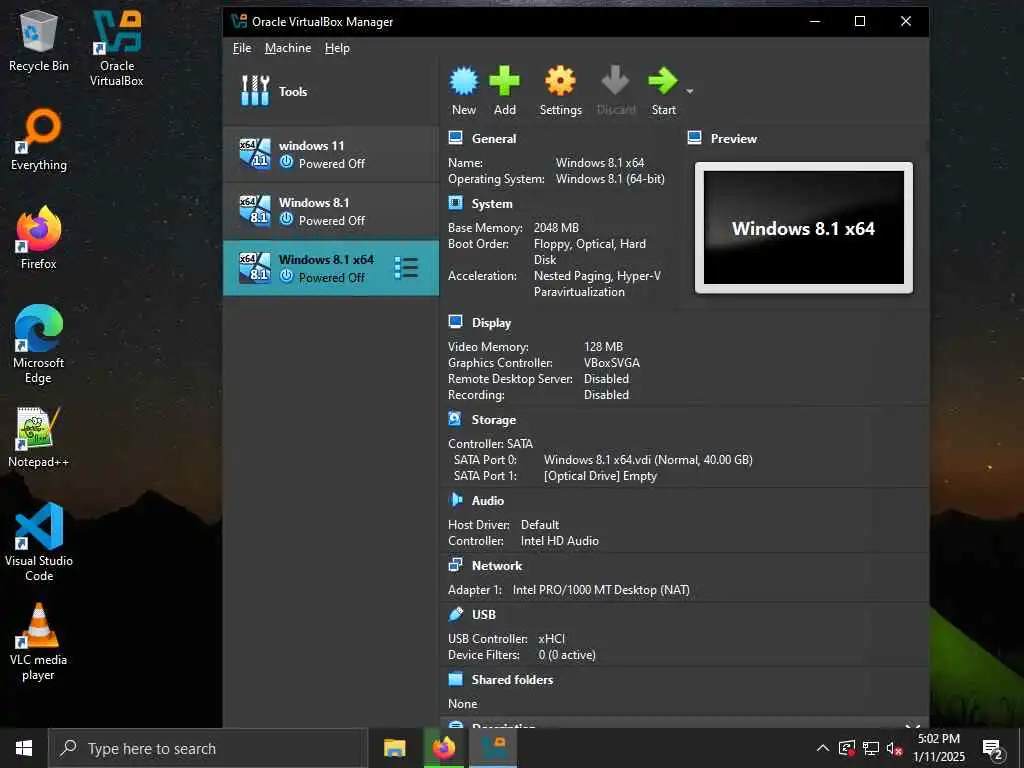Maximize the VirtualBox Manager window
The width and height of the screenshot is (1024, 768).
point(860,22)
